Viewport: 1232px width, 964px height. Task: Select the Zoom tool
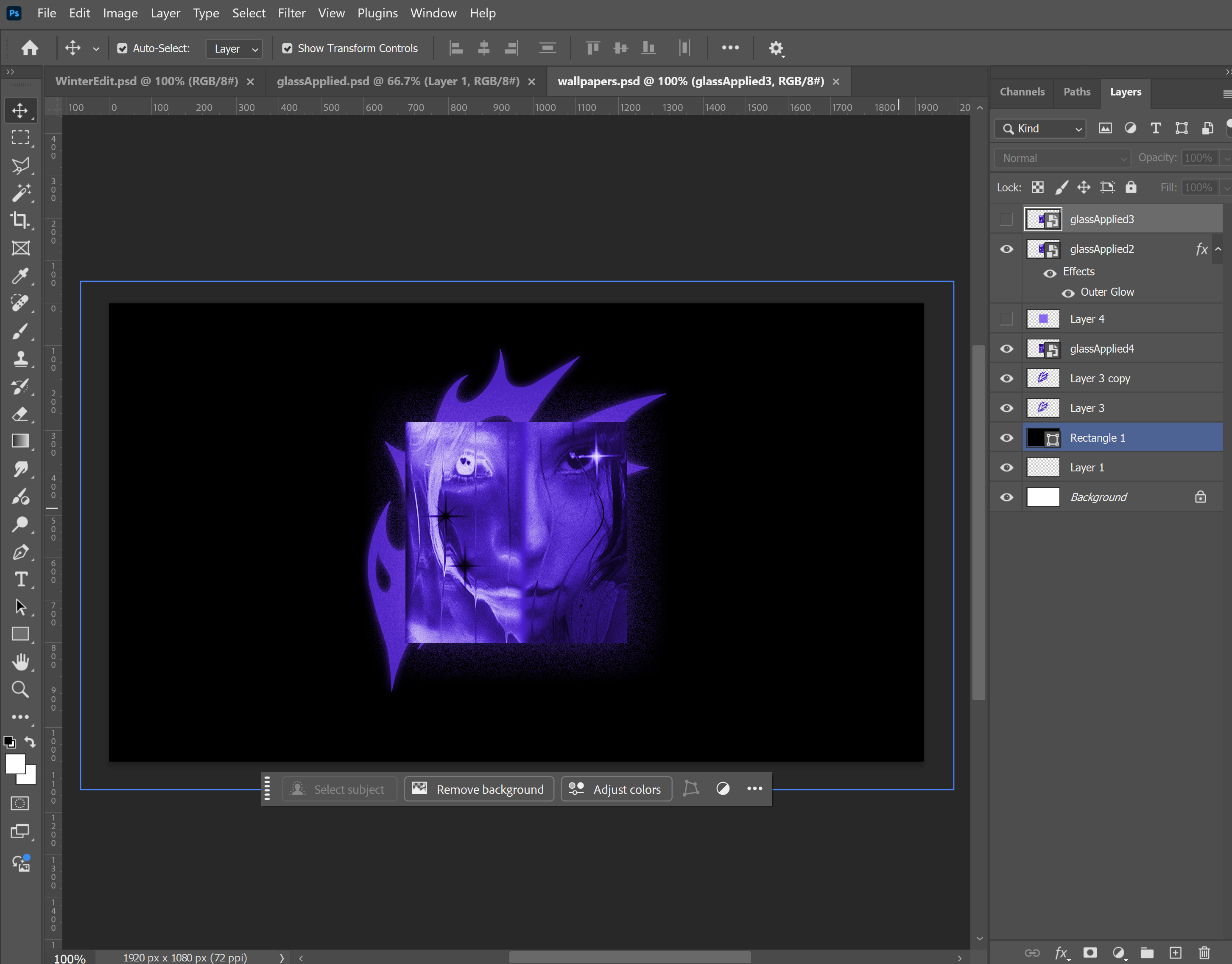tap(20, 689)
